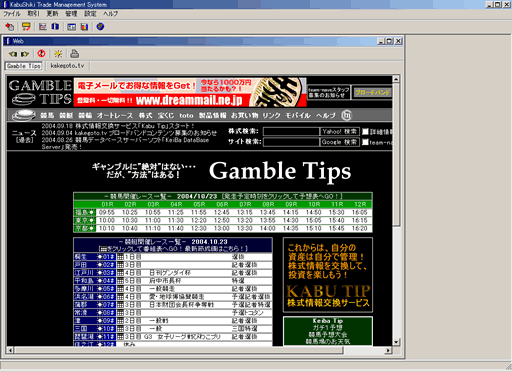
Task: Tick the checkbox beside the Yahoo! search button
Action: pos(365,132)
